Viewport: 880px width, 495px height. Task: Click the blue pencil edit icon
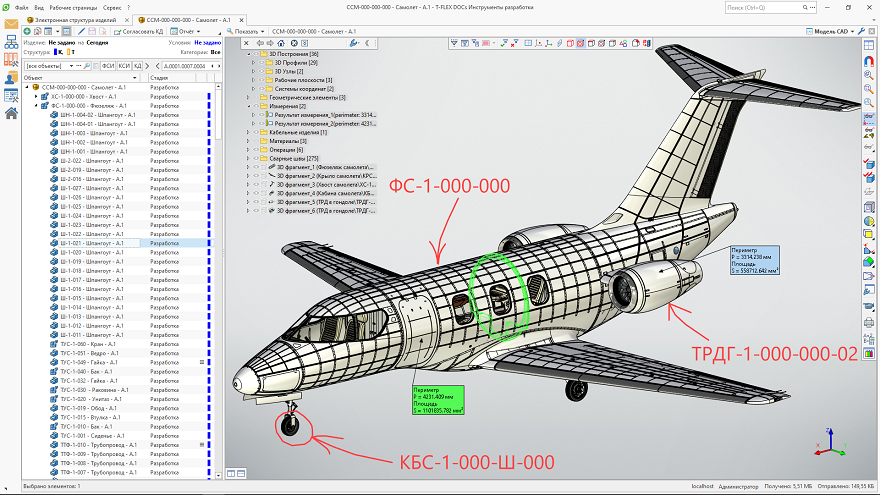81,31
